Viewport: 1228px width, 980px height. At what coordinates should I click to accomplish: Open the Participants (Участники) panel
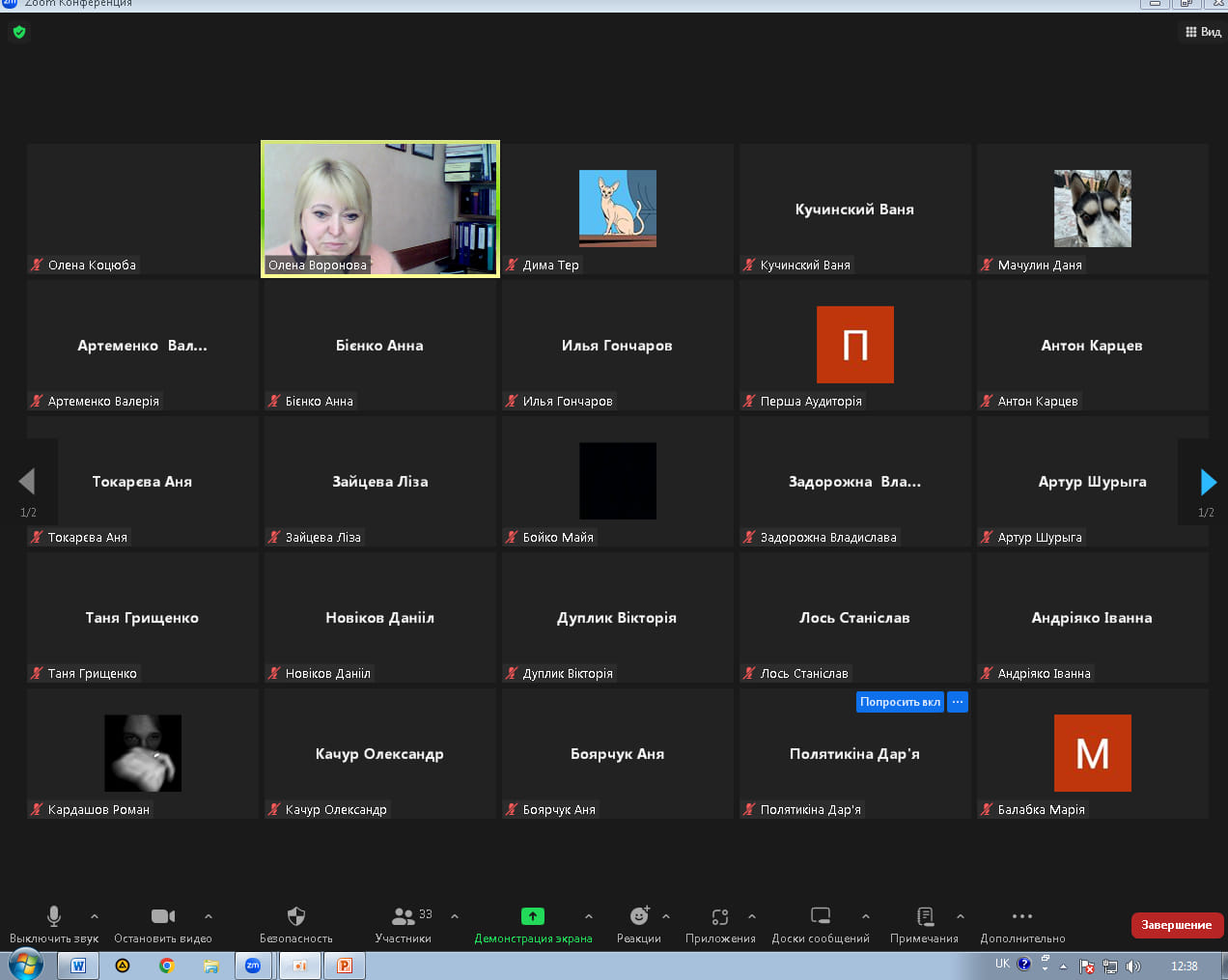point(404,916)
